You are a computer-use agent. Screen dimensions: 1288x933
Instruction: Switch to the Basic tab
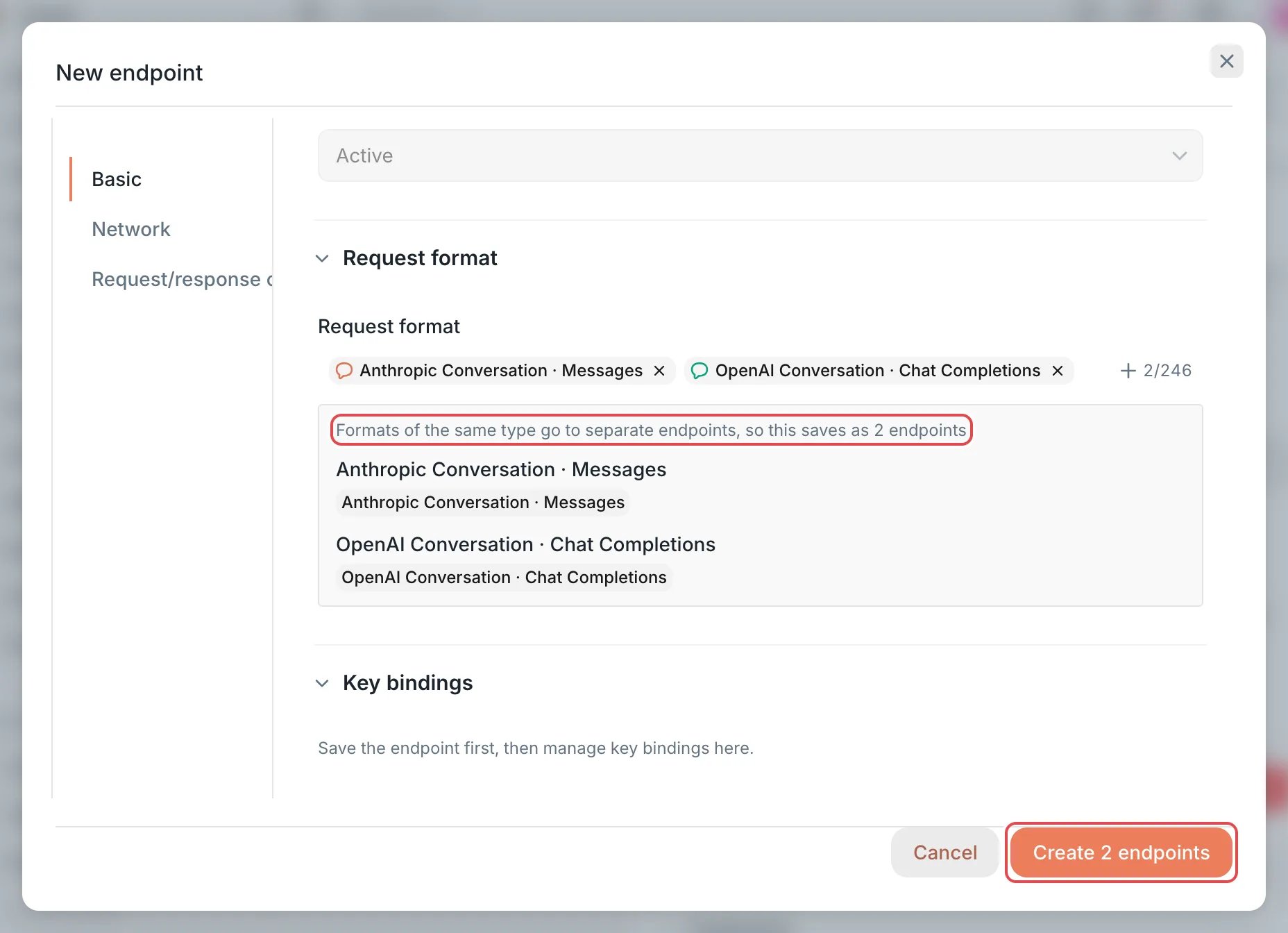point(117,179)
